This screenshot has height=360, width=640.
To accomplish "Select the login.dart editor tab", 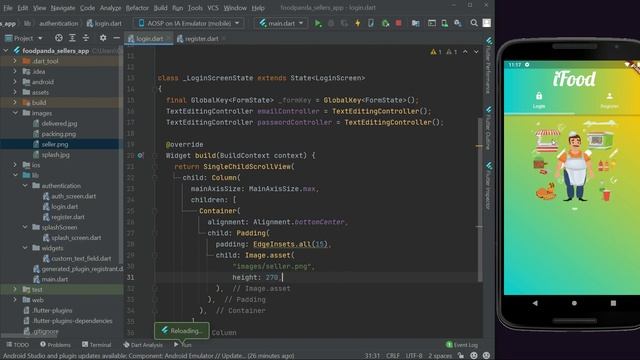I will pyautogui.click(x=149, y=39).
